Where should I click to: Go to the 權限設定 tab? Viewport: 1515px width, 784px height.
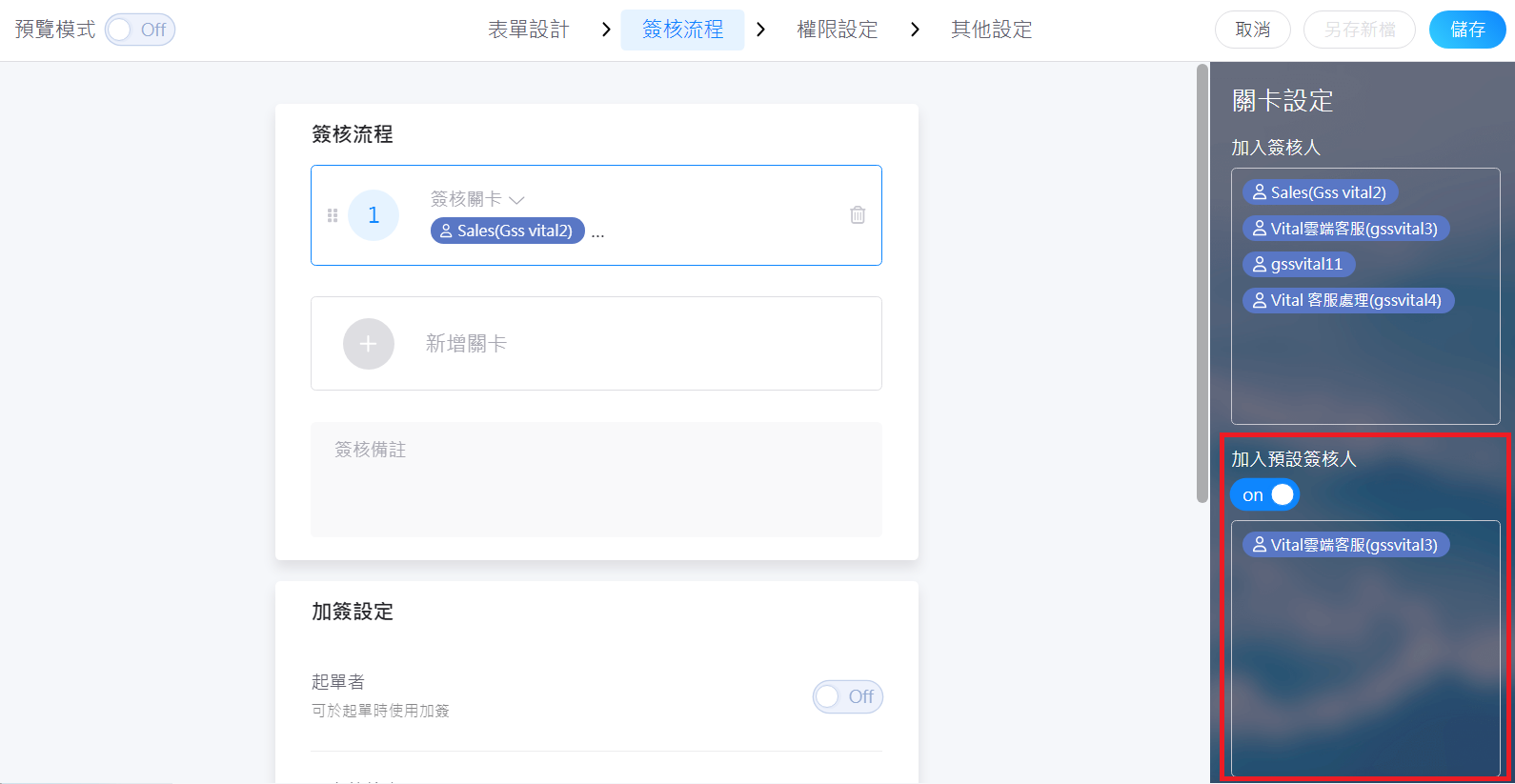pos(837,30)
